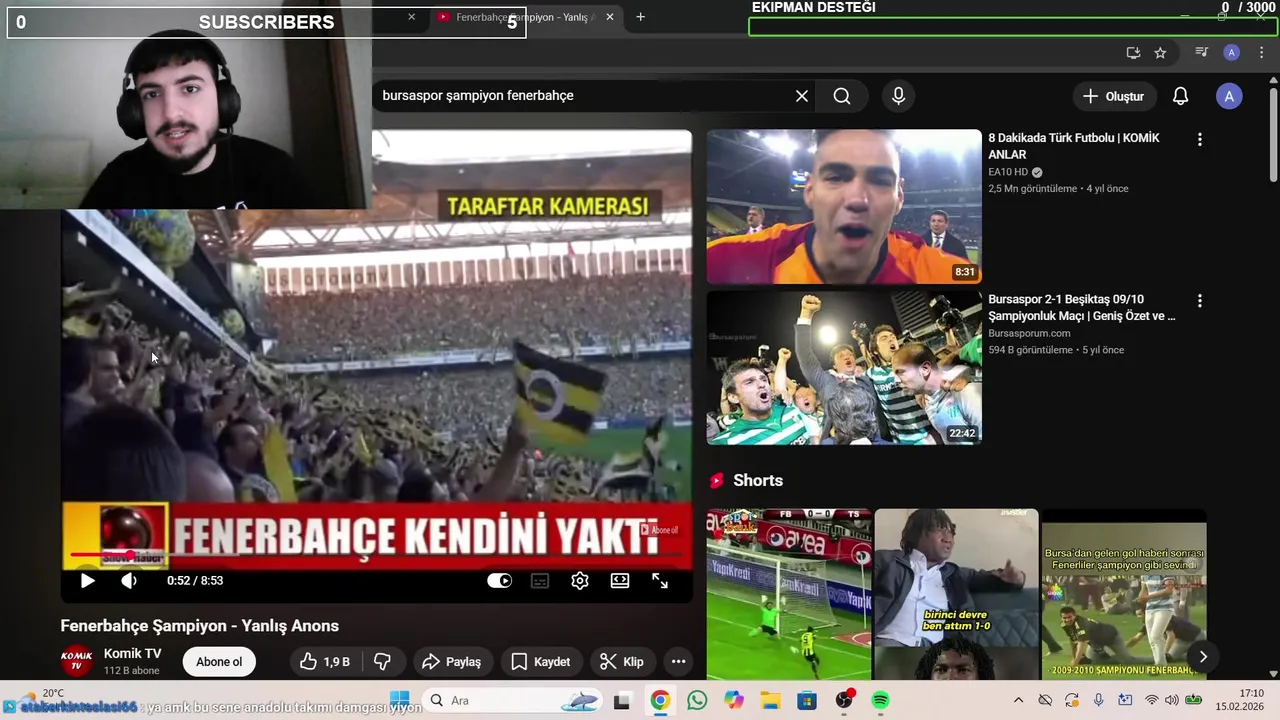The image size is (1280, 720).
Task: Open Chrome media controls icon
Action: coord(1202,53)
